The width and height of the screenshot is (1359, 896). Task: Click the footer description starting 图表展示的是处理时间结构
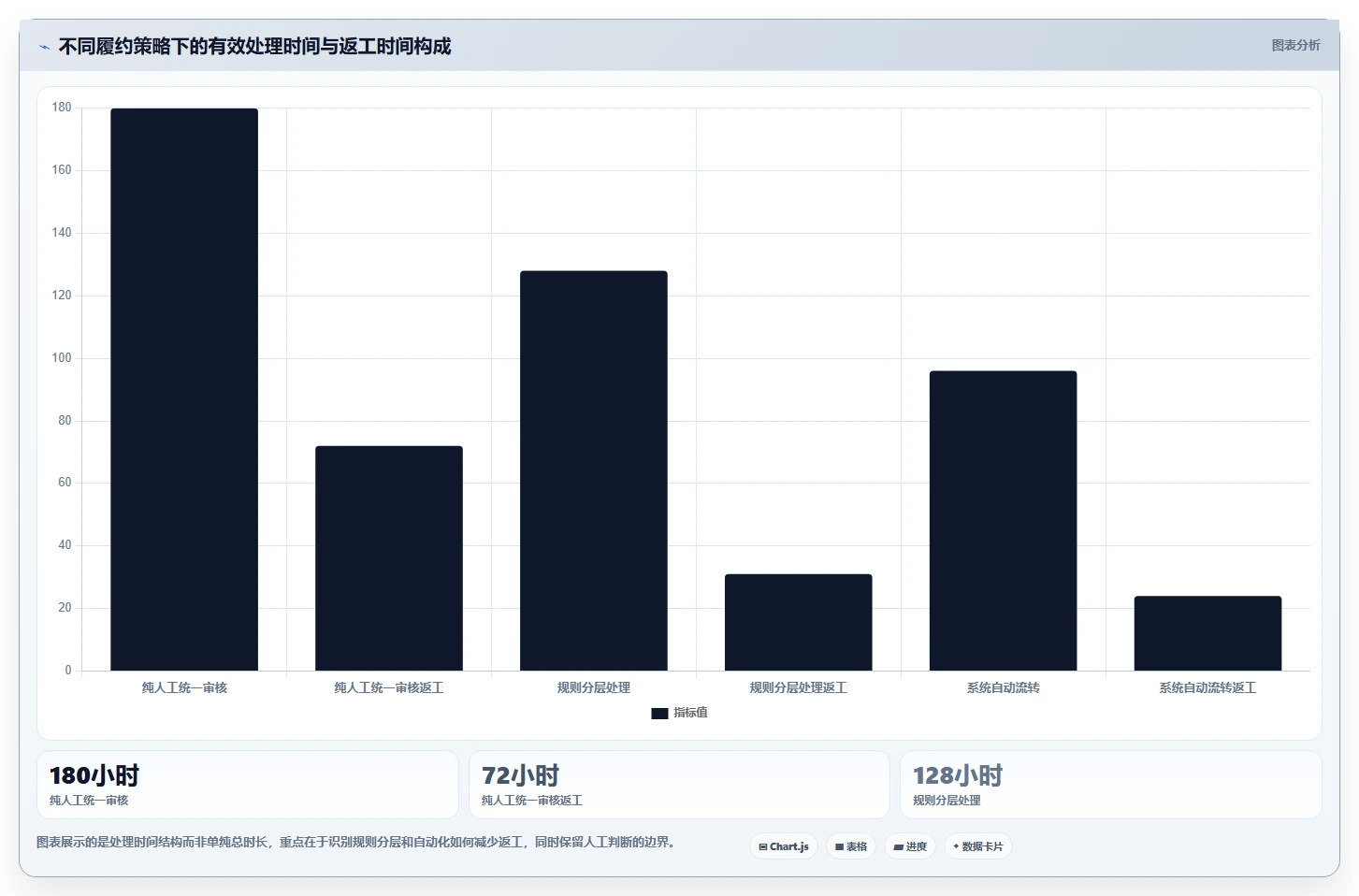pos(355,842)
